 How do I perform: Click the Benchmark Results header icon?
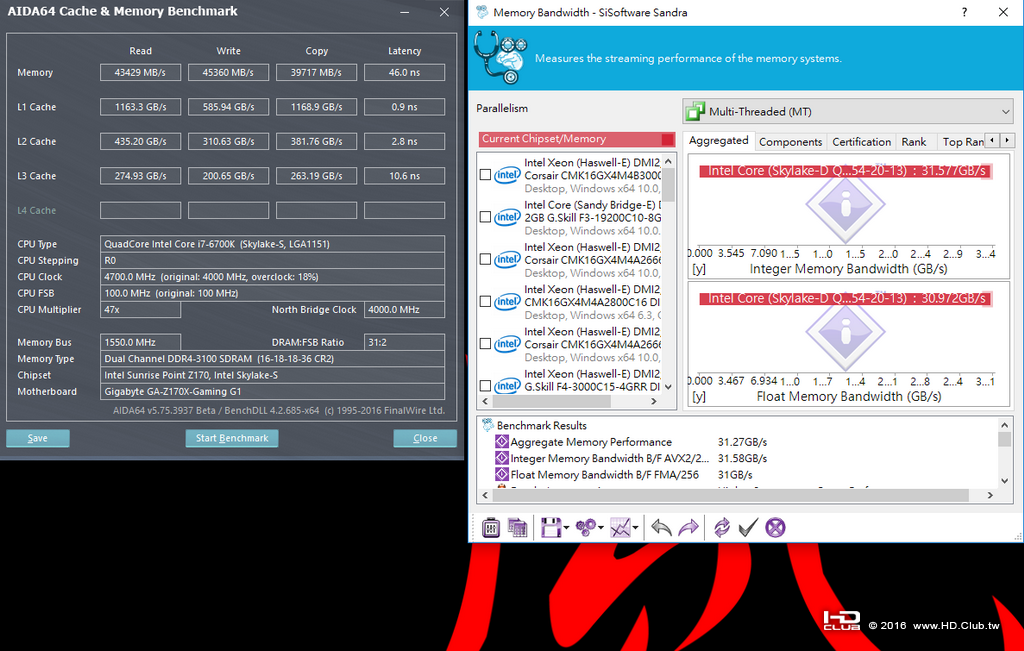point(487,426)
